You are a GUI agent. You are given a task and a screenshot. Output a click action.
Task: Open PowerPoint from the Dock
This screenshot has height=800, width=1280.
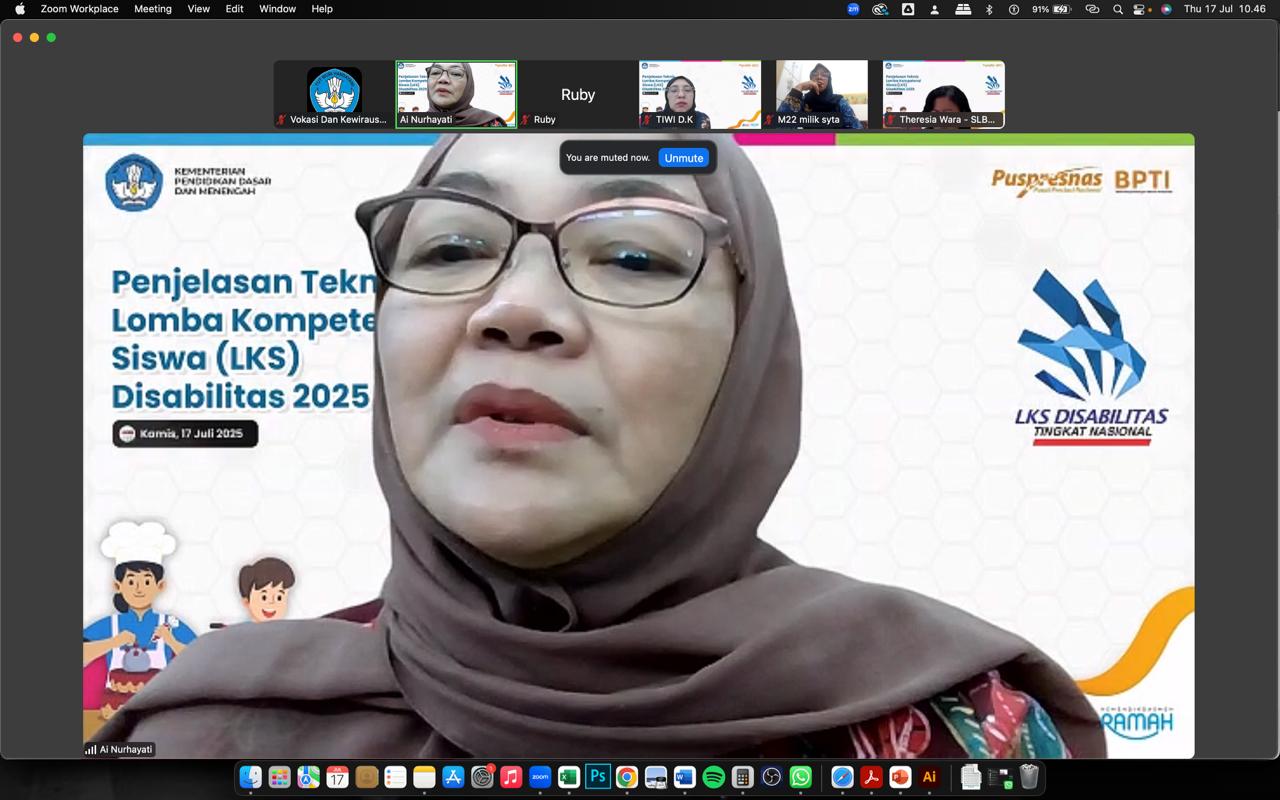click(x=900, y=777)
